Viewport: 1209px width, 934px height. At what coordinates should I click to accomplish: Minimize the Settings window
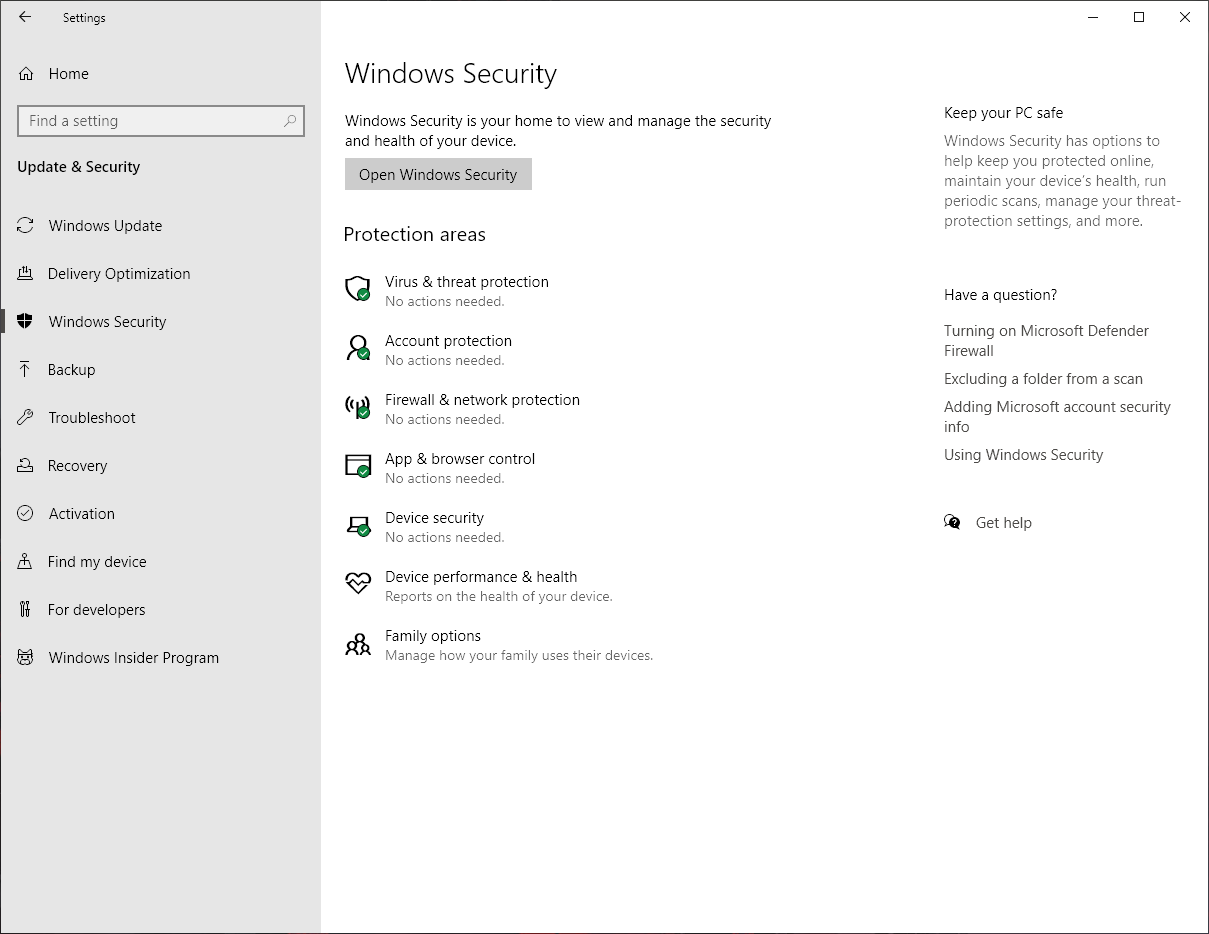(1093, 17)
